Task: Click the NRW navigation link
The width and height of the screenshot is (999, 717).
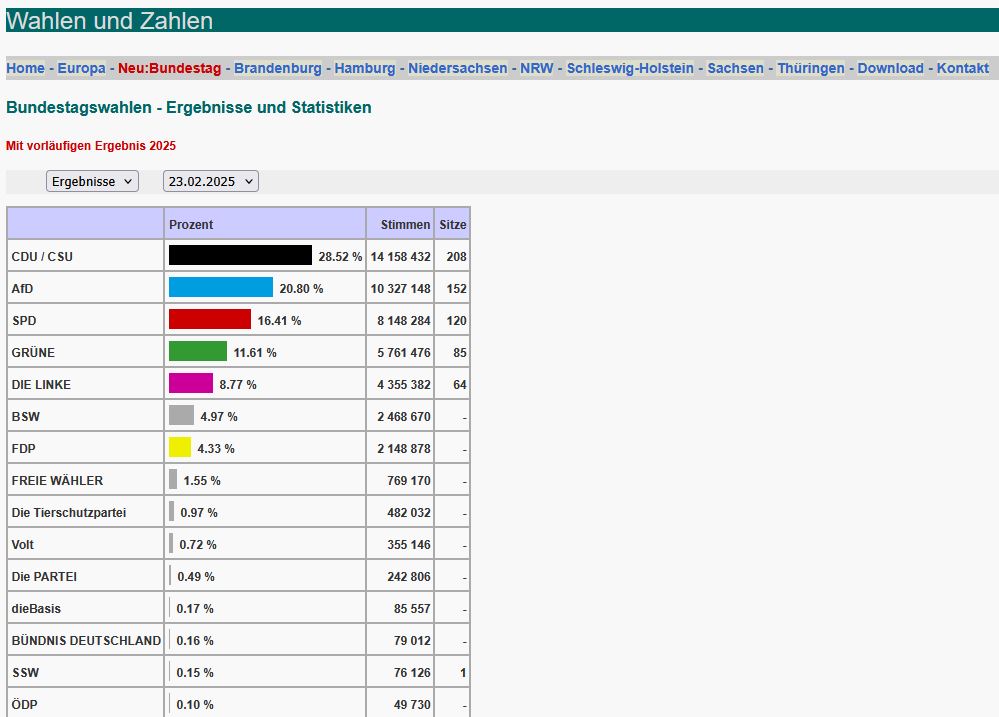Action: 537,68
